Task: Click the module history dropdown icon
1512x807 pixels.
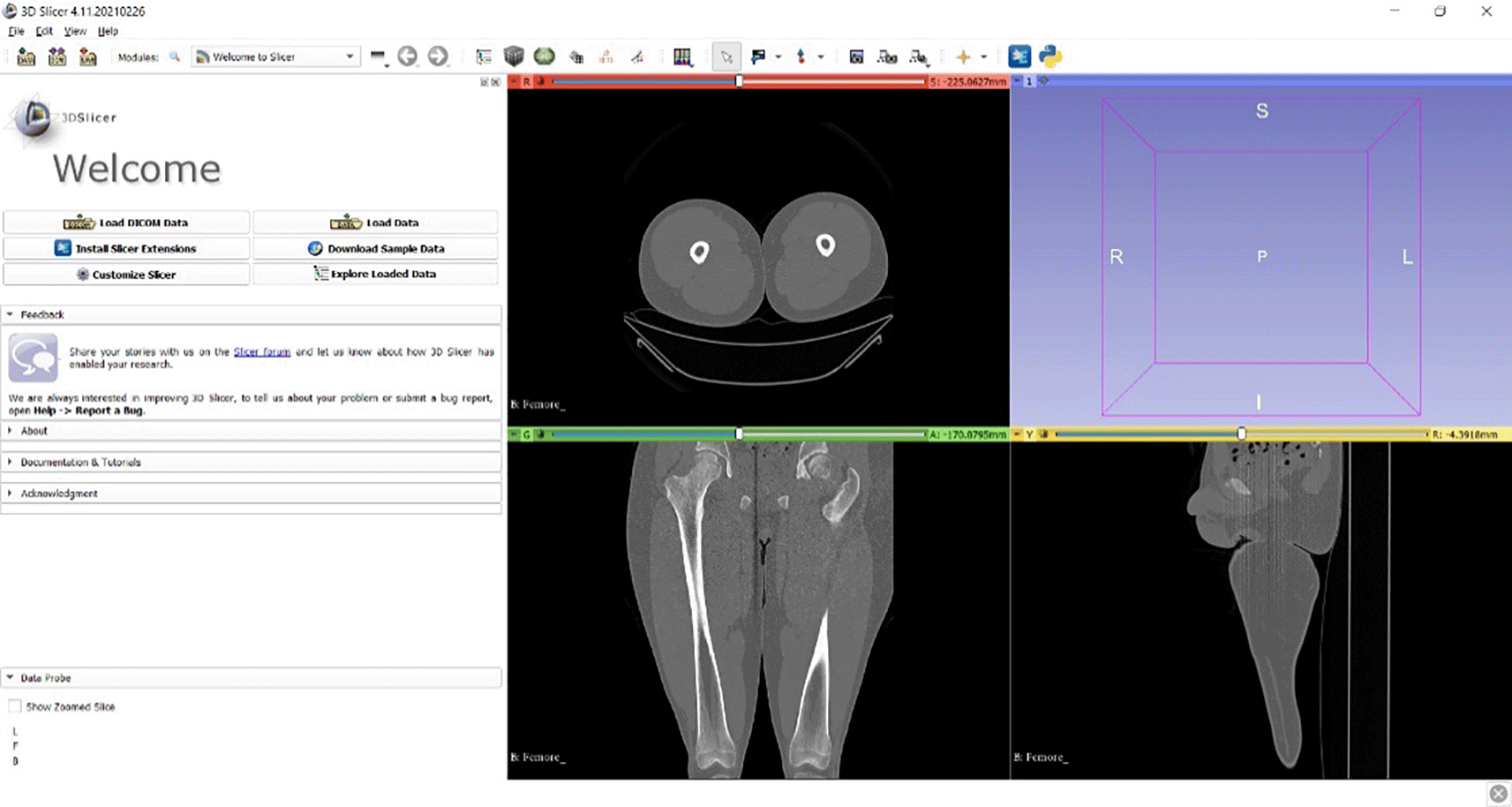Action: (x=379, y=57)
